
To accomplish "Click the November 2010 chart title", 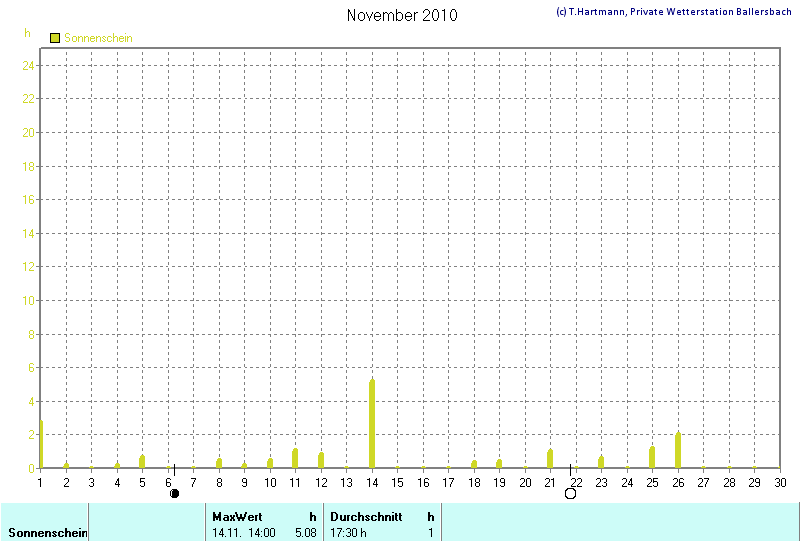I will tap(402, 15).
